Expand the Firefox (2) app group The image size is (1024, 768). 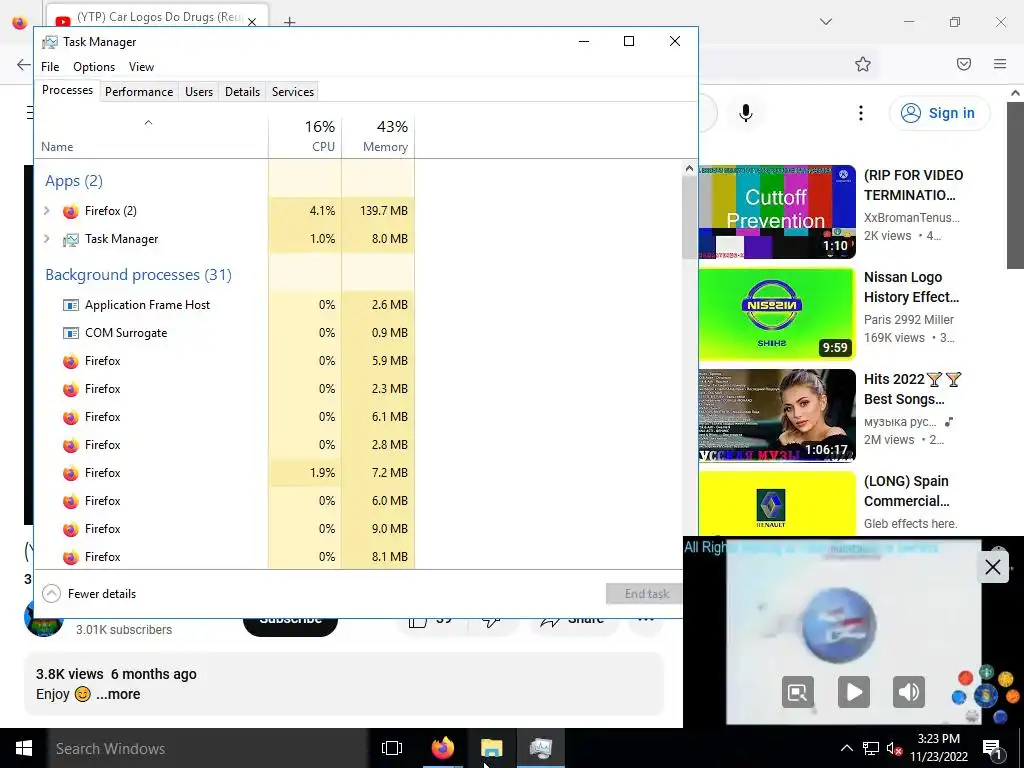coord(46,211)
